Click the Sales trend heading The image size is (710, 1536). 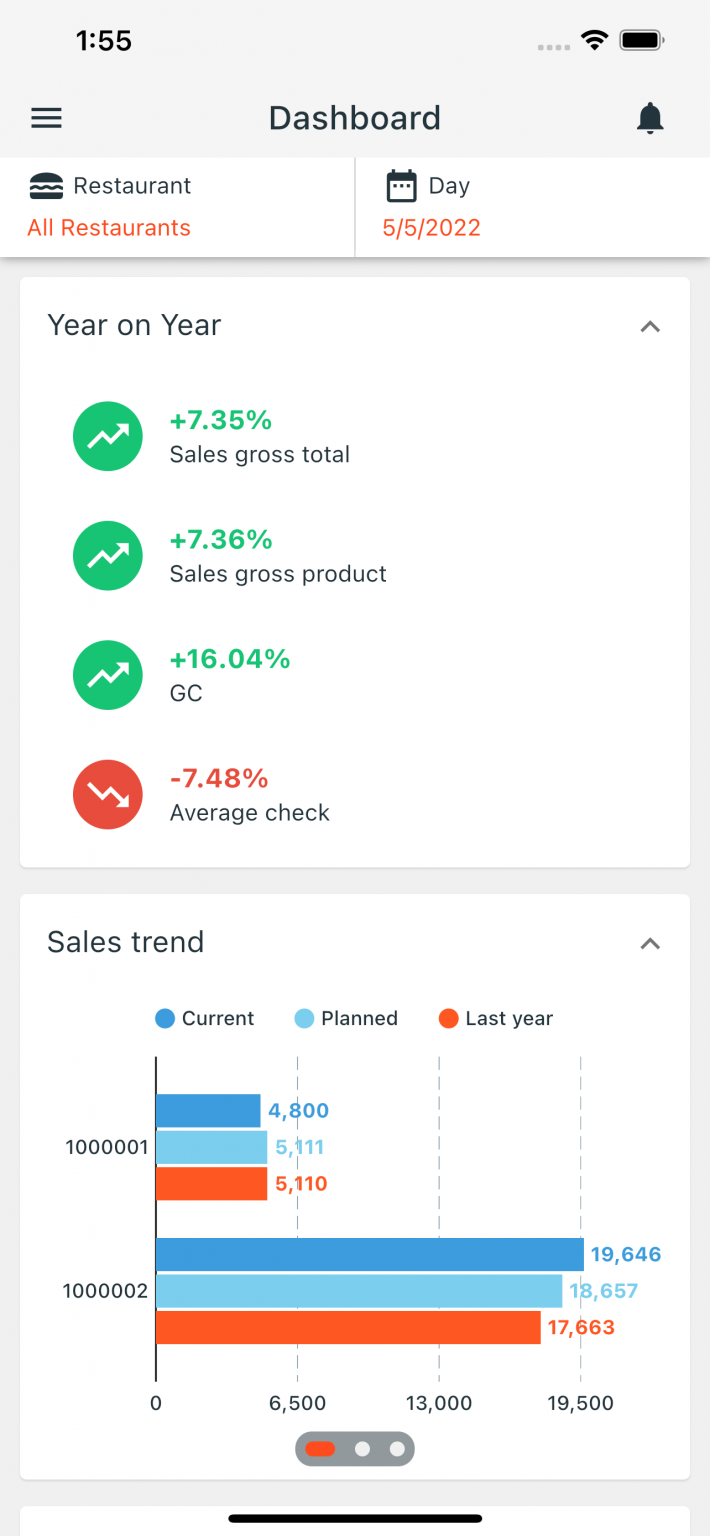point(125,941)
